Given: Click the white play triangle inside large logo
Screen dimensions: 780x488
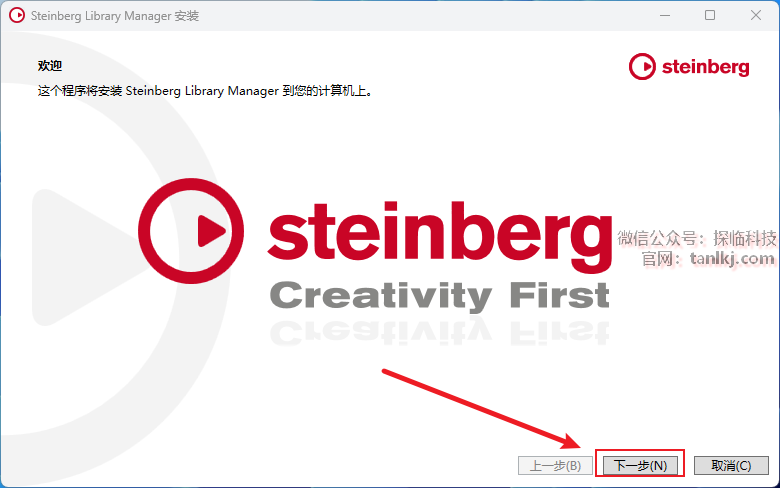Looking at the screenshot, I should click(211, 231).
